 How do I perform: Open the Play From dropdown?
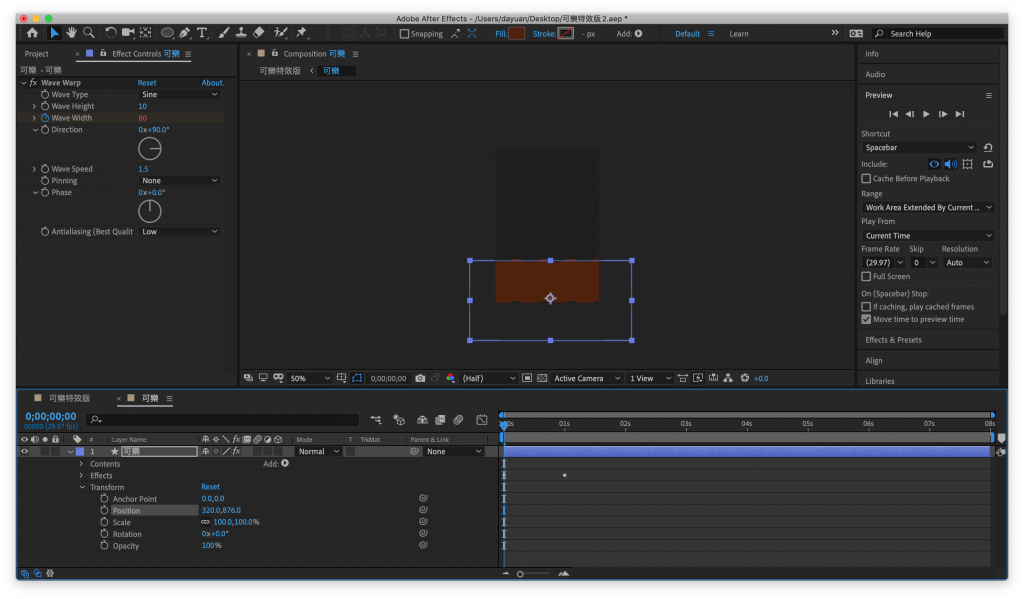[x=927, y=236]
